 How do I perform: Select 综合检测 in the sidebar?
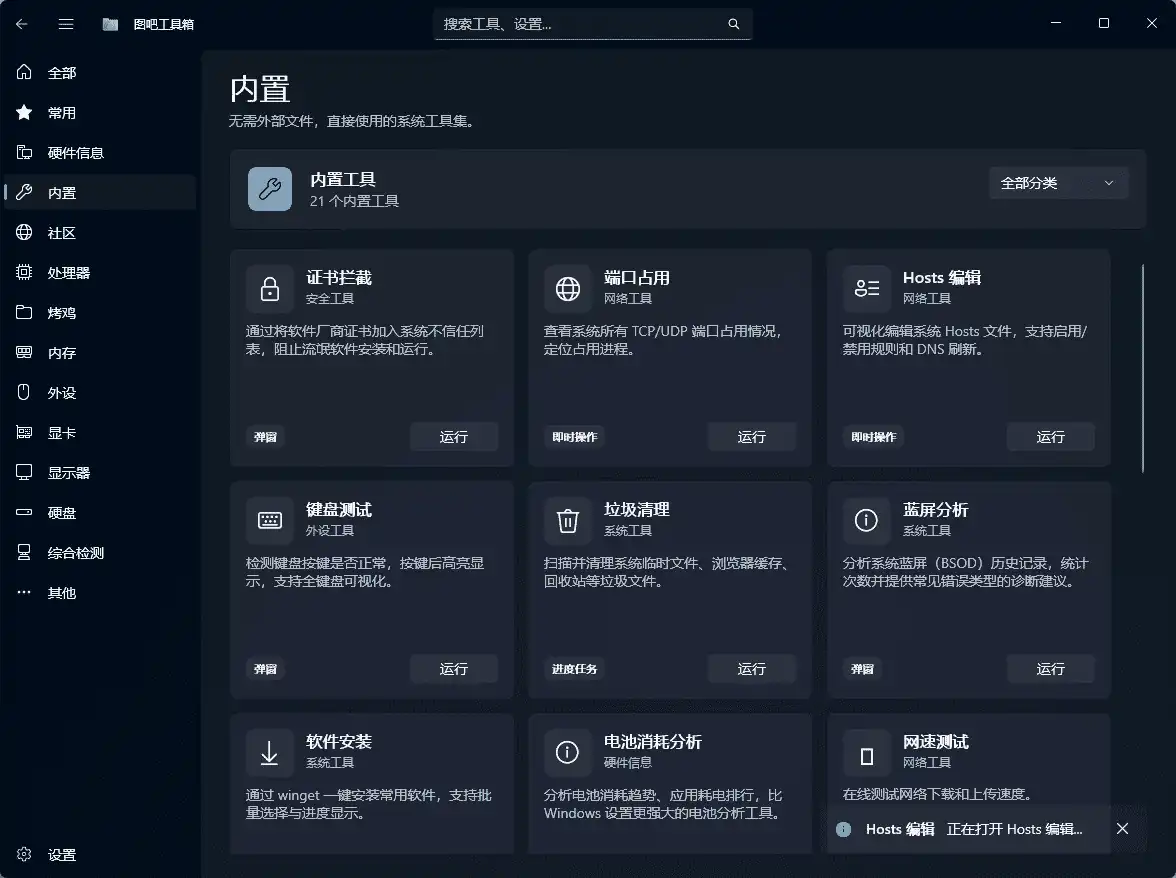[x=100, y=553]
